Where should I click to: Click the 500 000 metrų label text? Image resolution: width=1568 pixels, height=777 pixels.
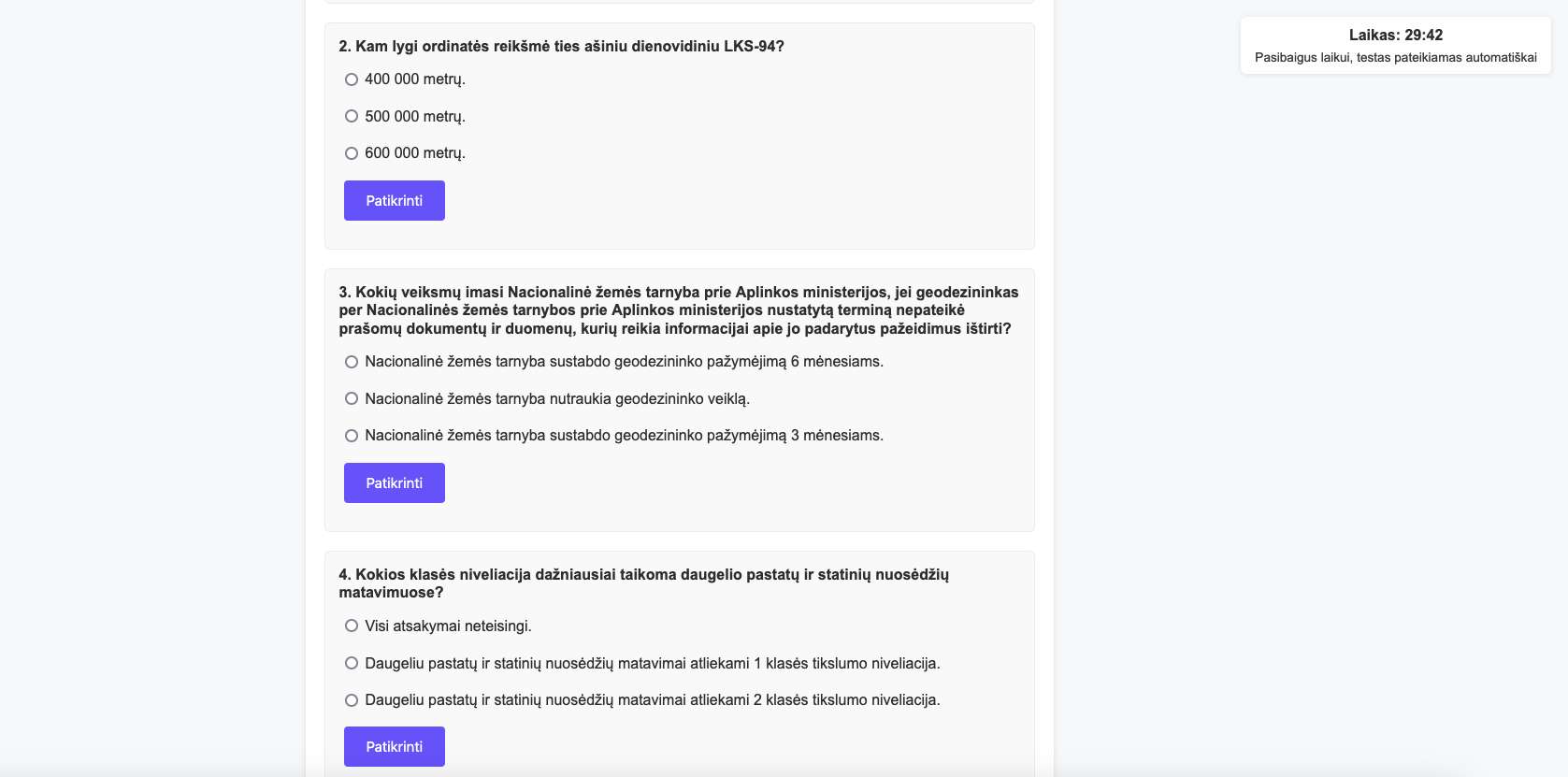point(415,117)
